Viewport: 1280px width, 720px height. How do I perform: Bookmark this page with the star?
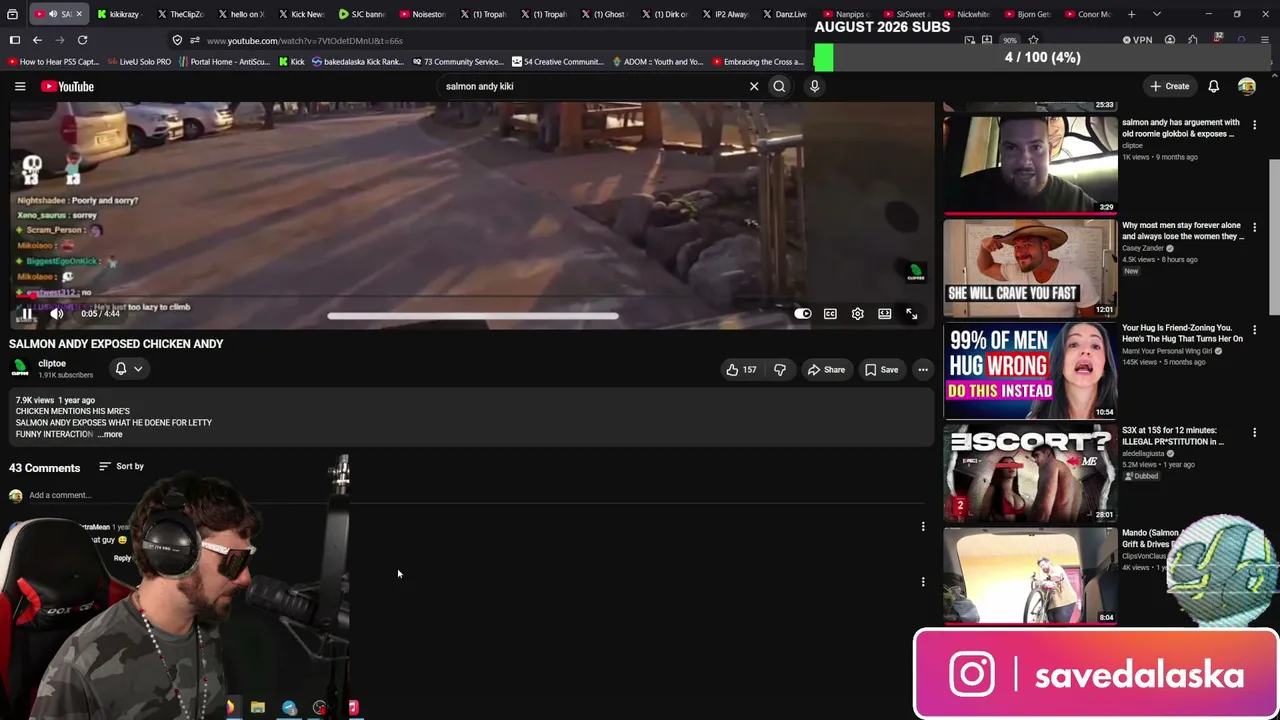coord(1033,40)
